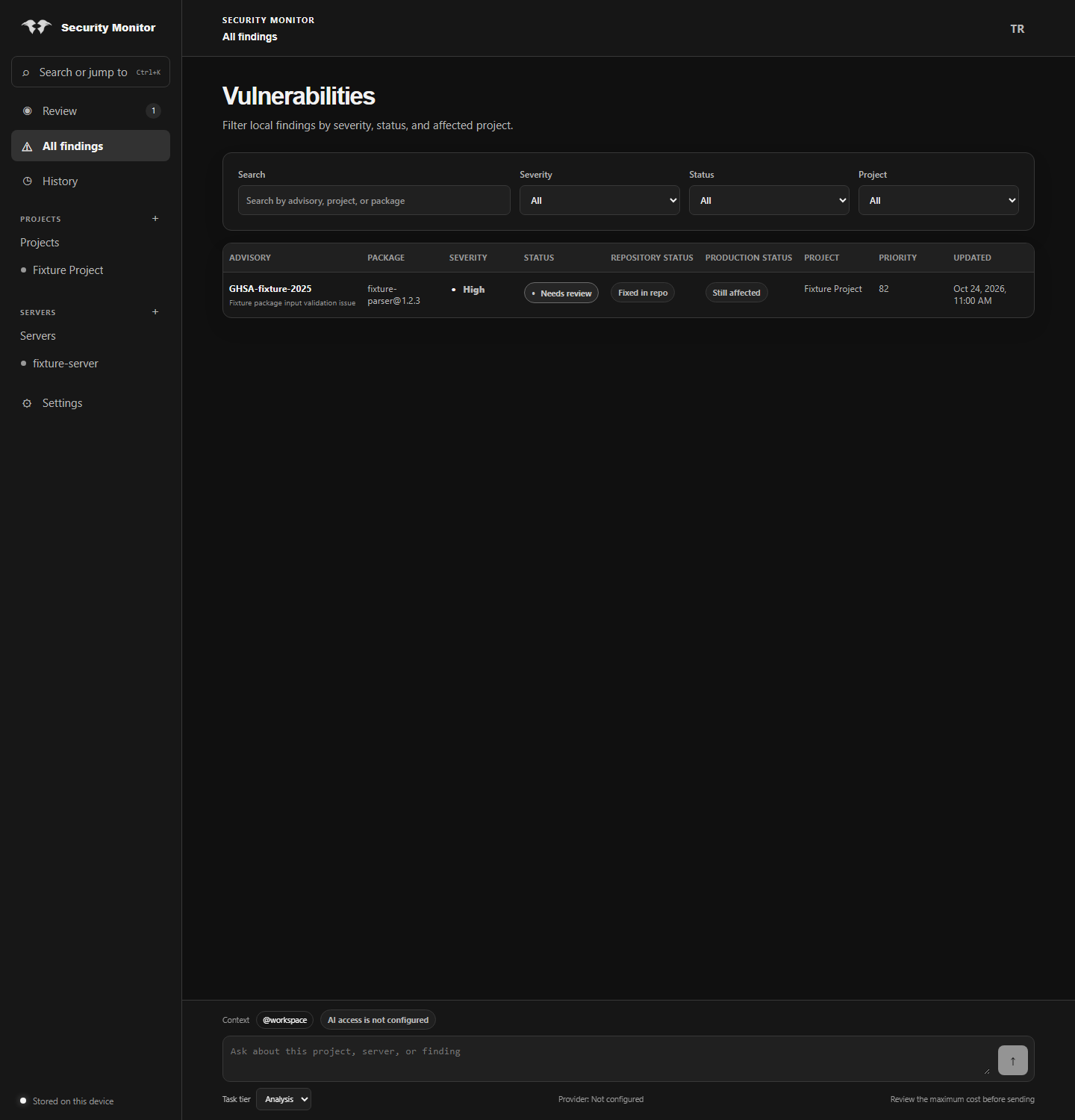Open Settings from the sidebar
Screen dimensions: 1075x1120
(x=90, y=403)
